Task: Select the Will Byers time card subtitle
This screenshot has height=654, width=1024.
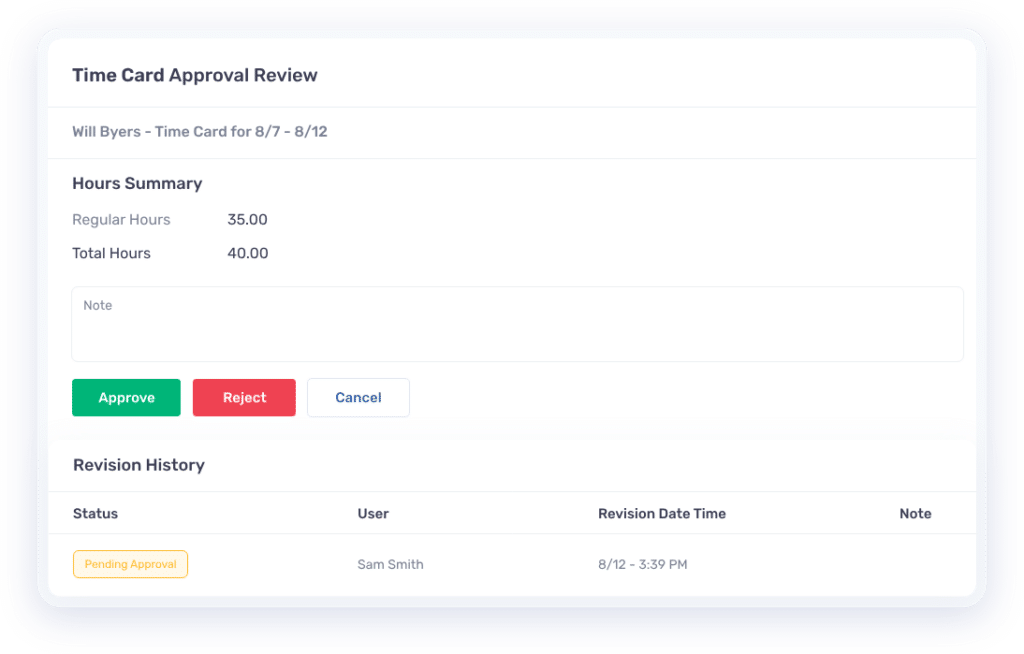Action: pyautogui.click(x=200, y=131)
